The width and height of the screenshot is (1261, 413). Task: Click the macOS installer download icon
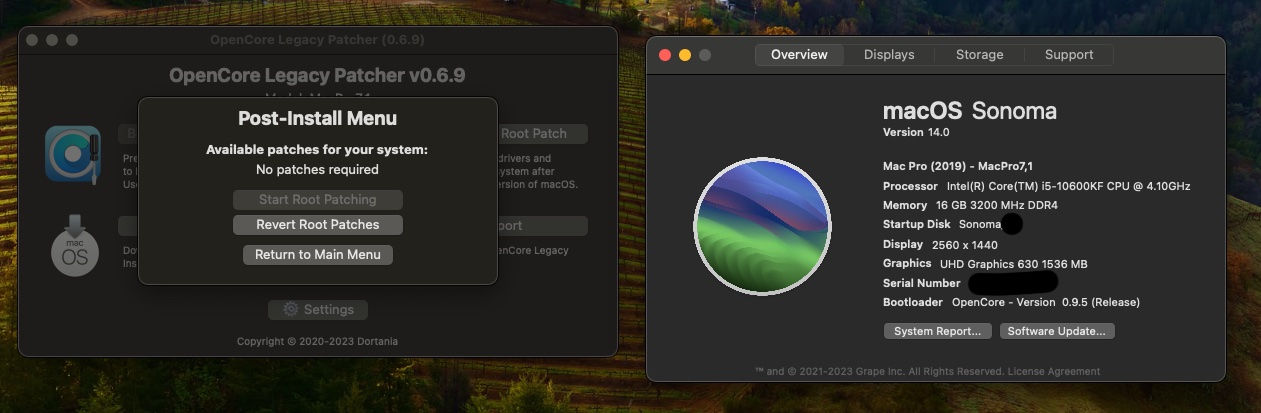[x=75, y=245]
